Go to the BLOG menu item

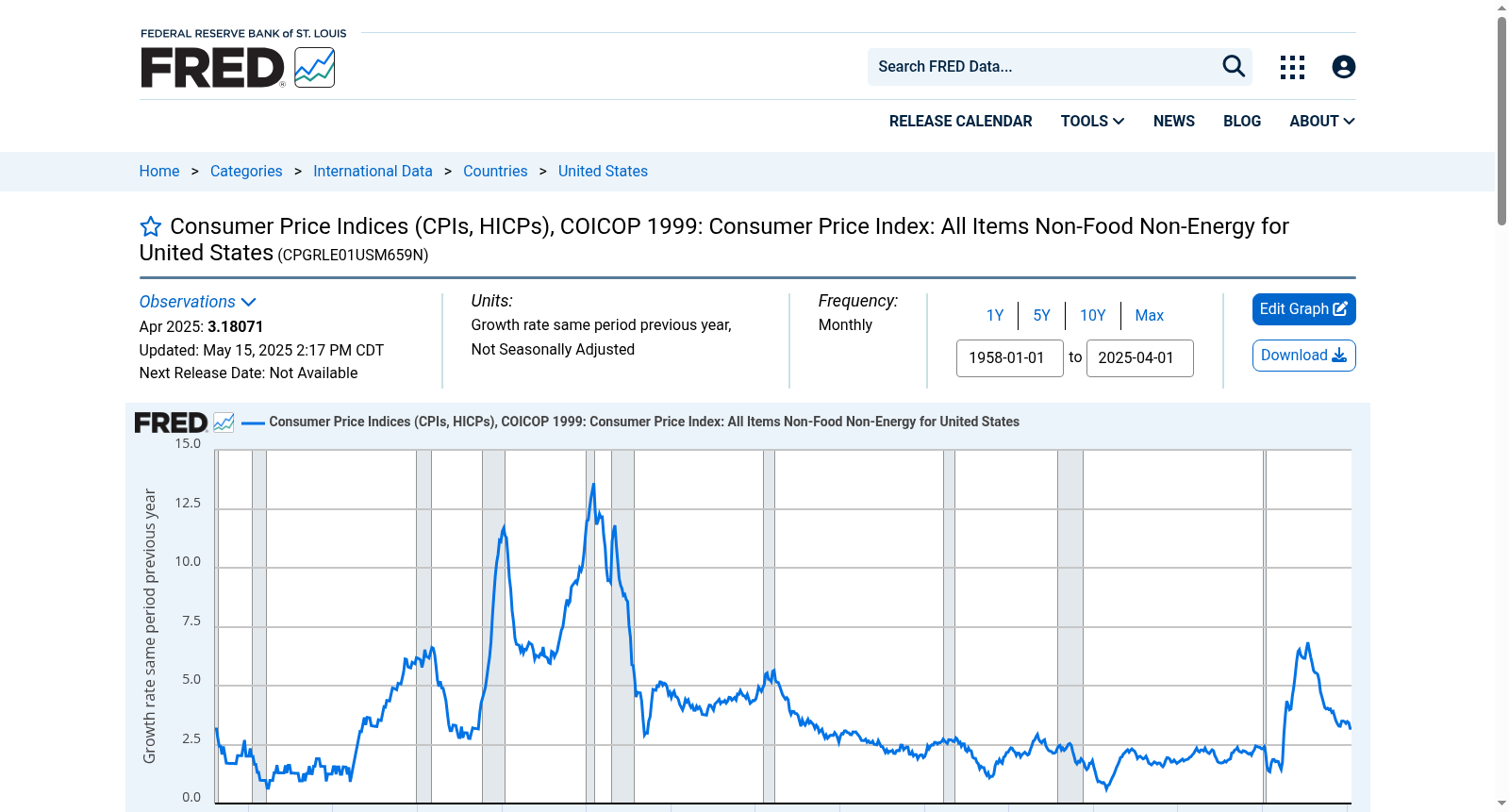coord(1242,121)
